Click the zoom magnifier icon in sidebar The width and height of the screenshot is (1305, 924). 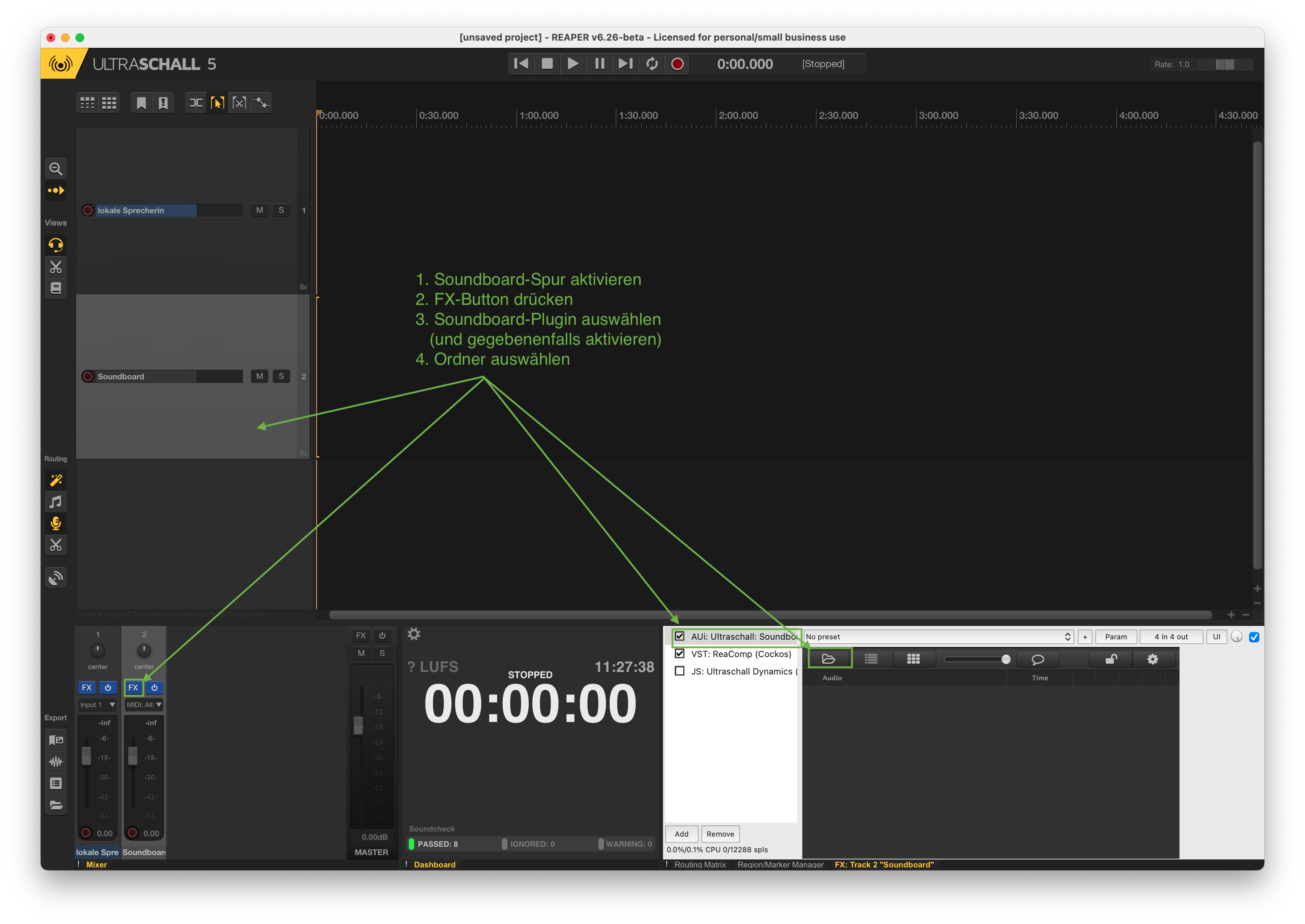point(56,168)
